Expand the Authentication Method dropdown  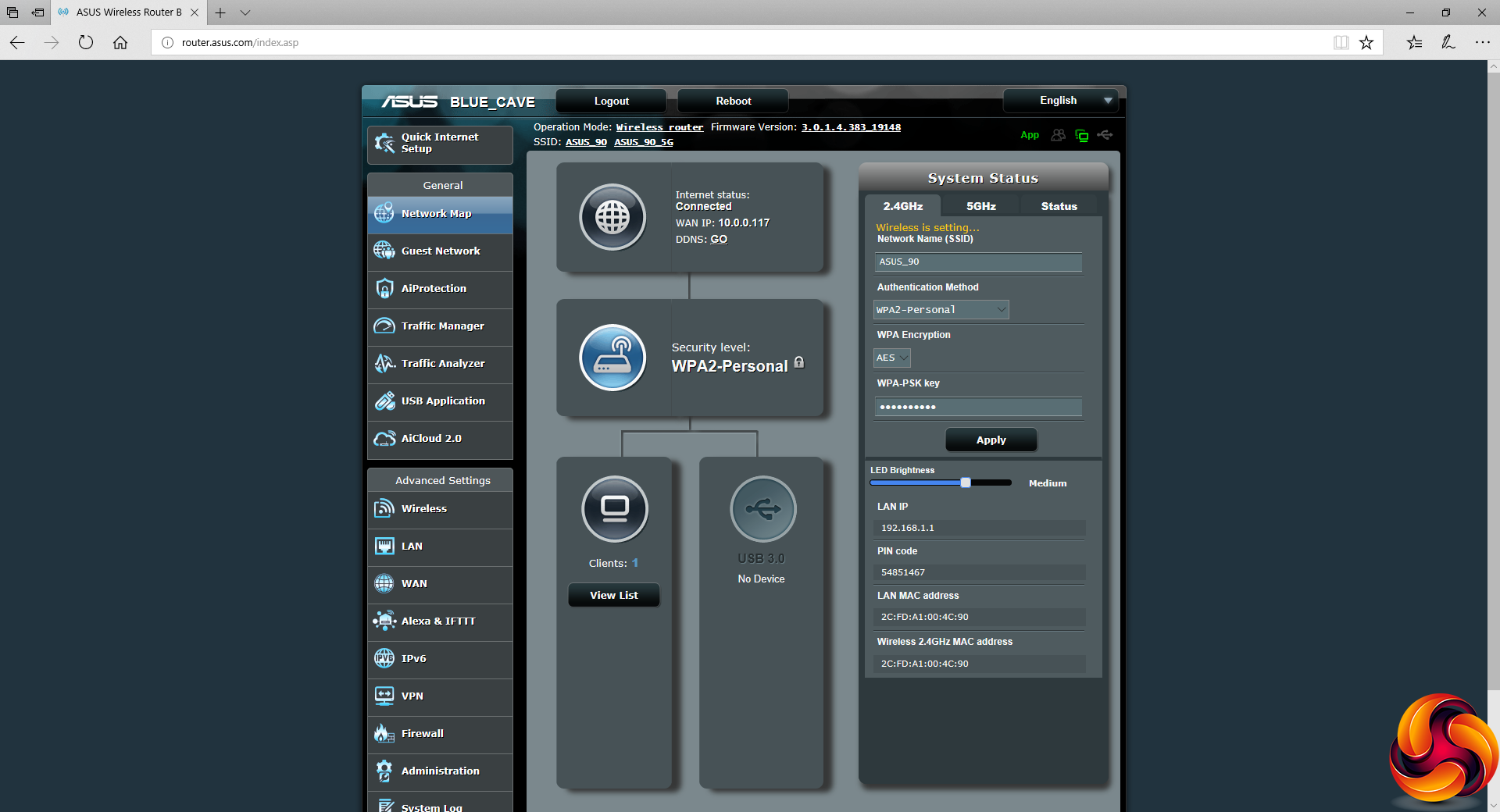coord(941,310)
